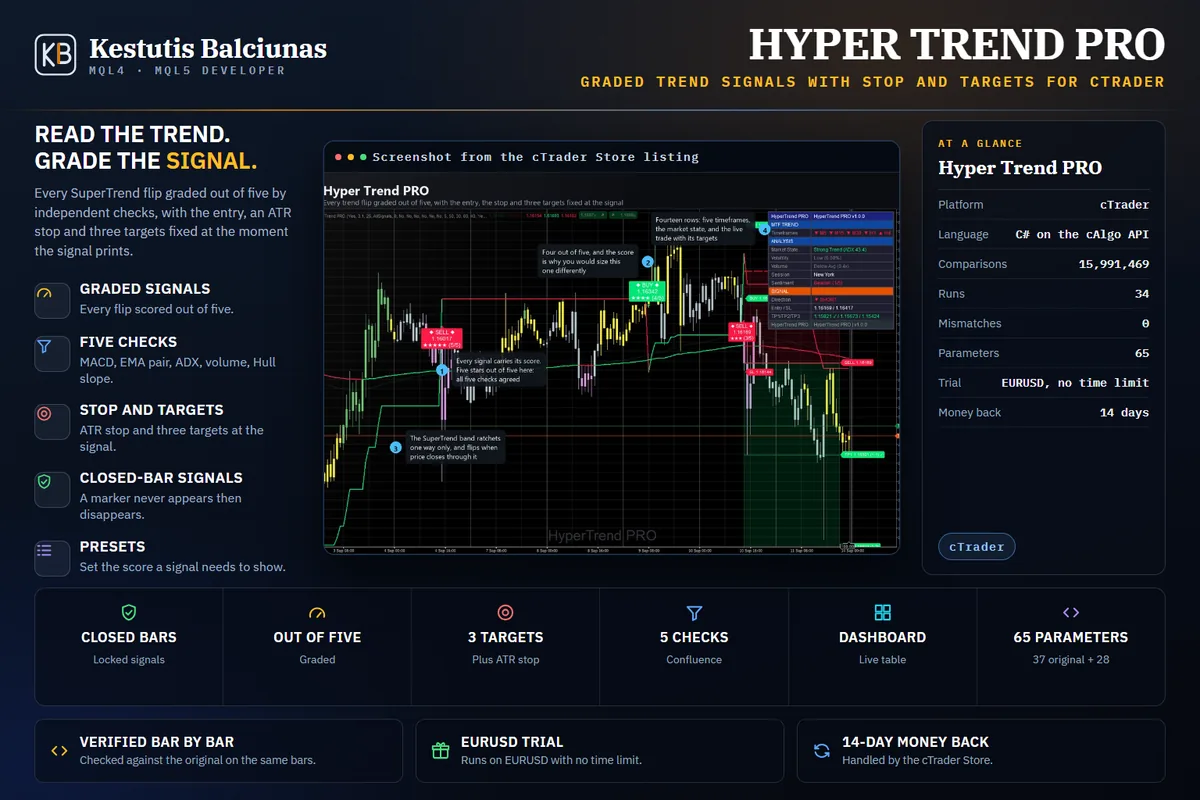Click the VERIFIED BAR BY BAR banner
1200x800 pixels.
tap(219, 750)
